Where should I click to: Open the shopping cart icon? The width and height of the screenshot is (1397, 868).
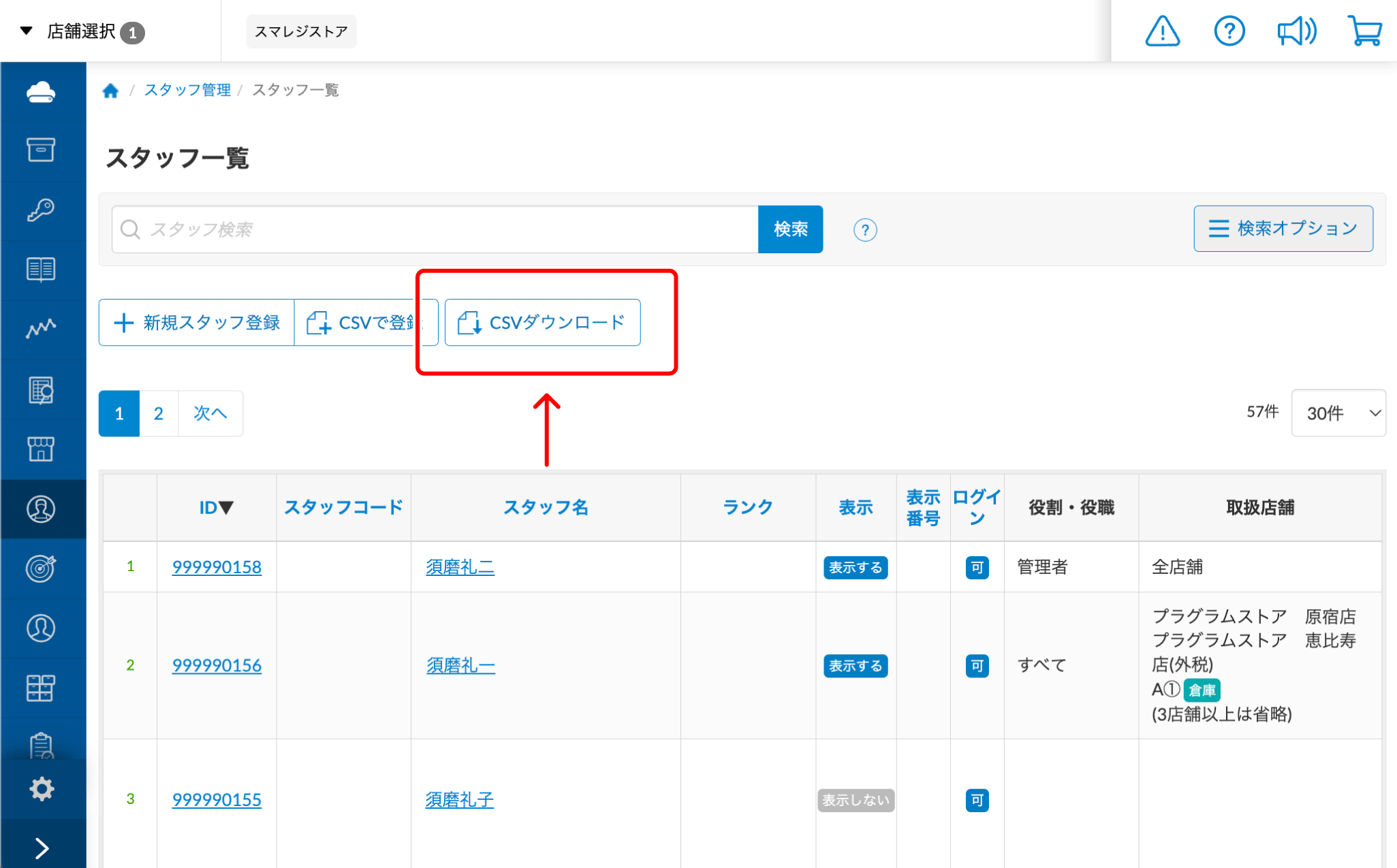(x=1364, y=31)
